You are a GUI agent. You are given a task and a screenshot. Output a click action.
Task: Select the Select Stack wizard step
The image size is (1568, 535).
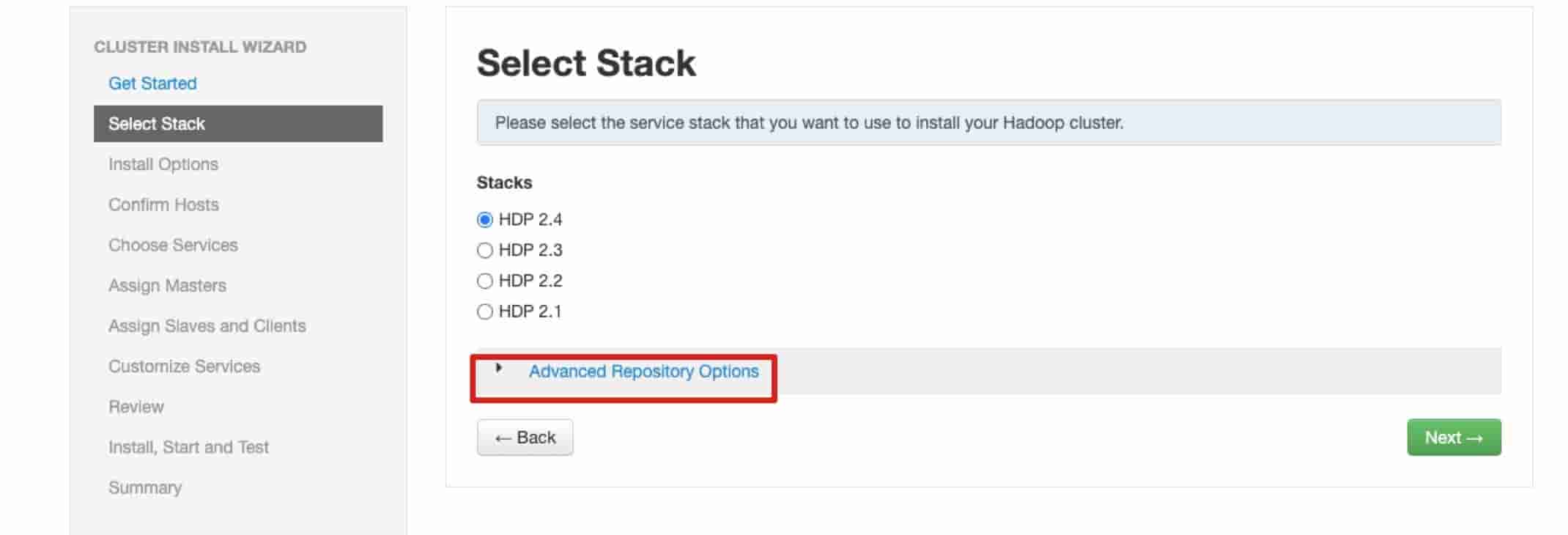[x=238, y=124]
